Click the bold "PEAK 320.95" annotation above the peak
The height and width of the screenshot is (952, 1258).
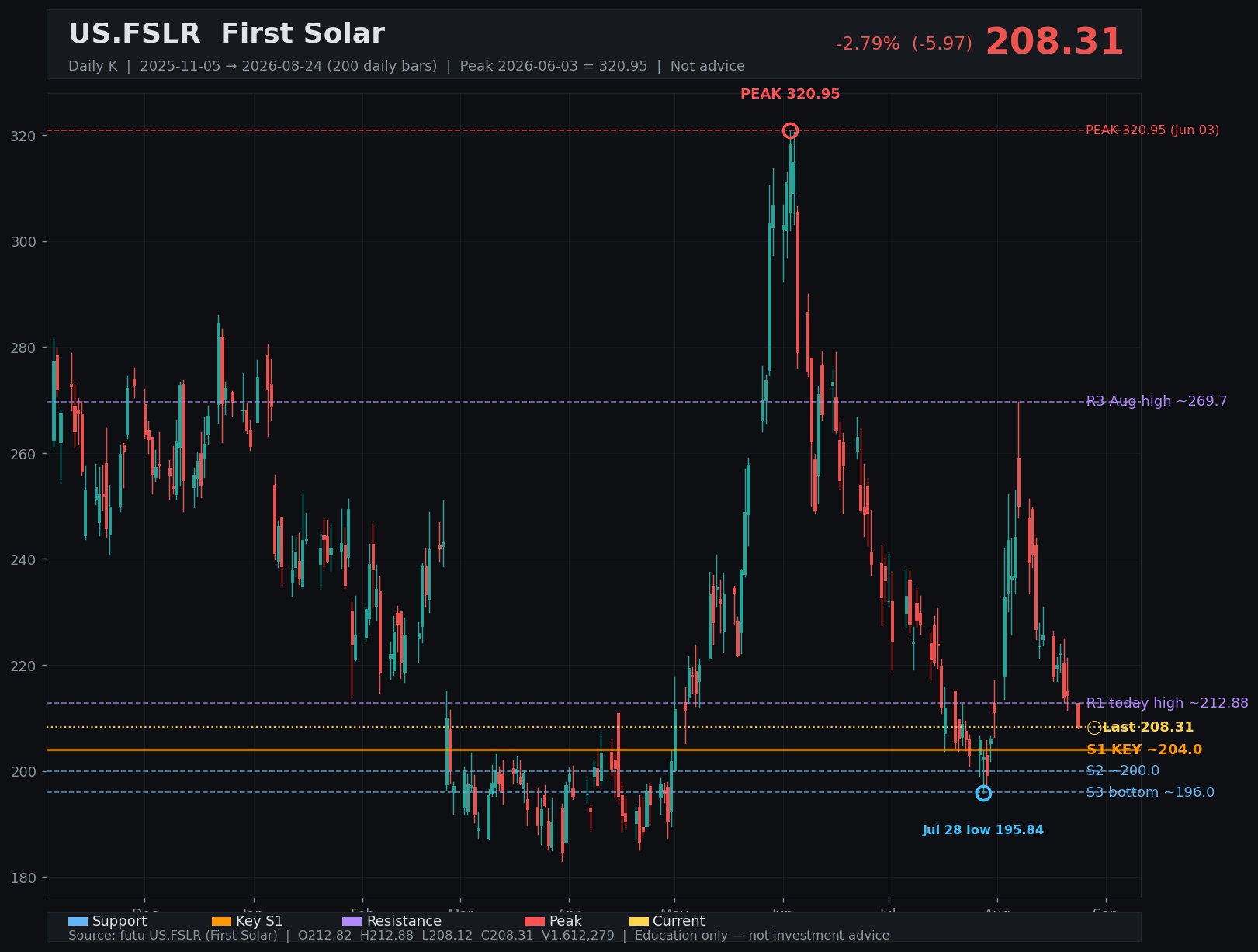coord(790,94)
